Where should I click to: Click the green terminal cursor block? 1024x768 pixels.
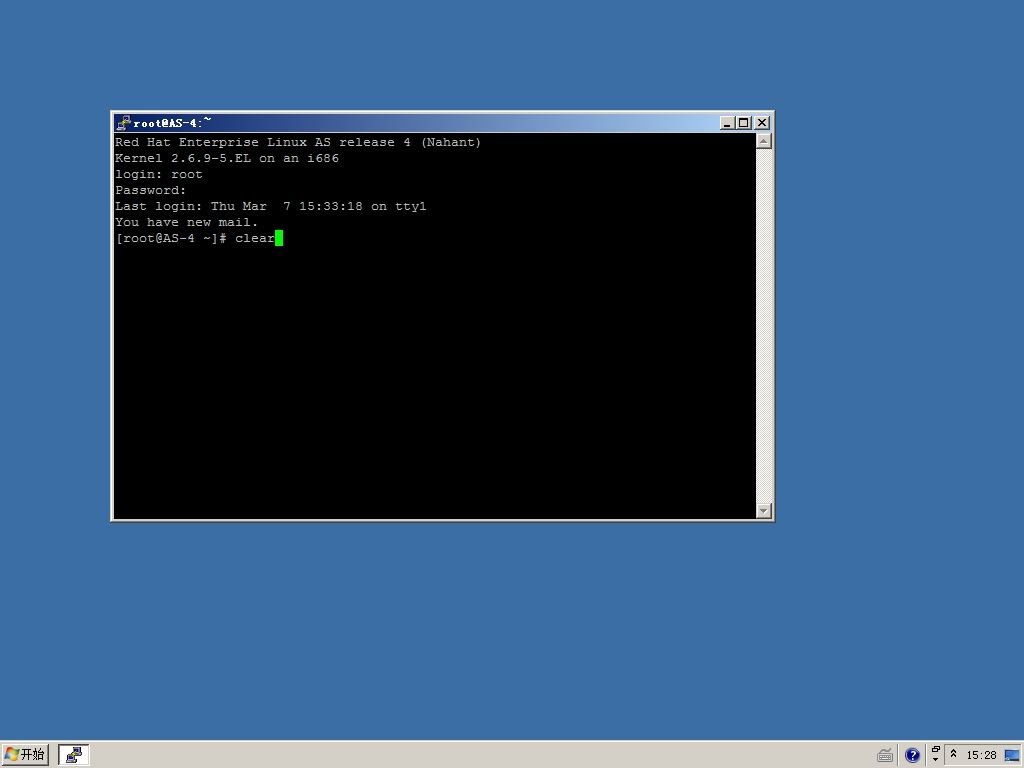(x=279, y=238)
